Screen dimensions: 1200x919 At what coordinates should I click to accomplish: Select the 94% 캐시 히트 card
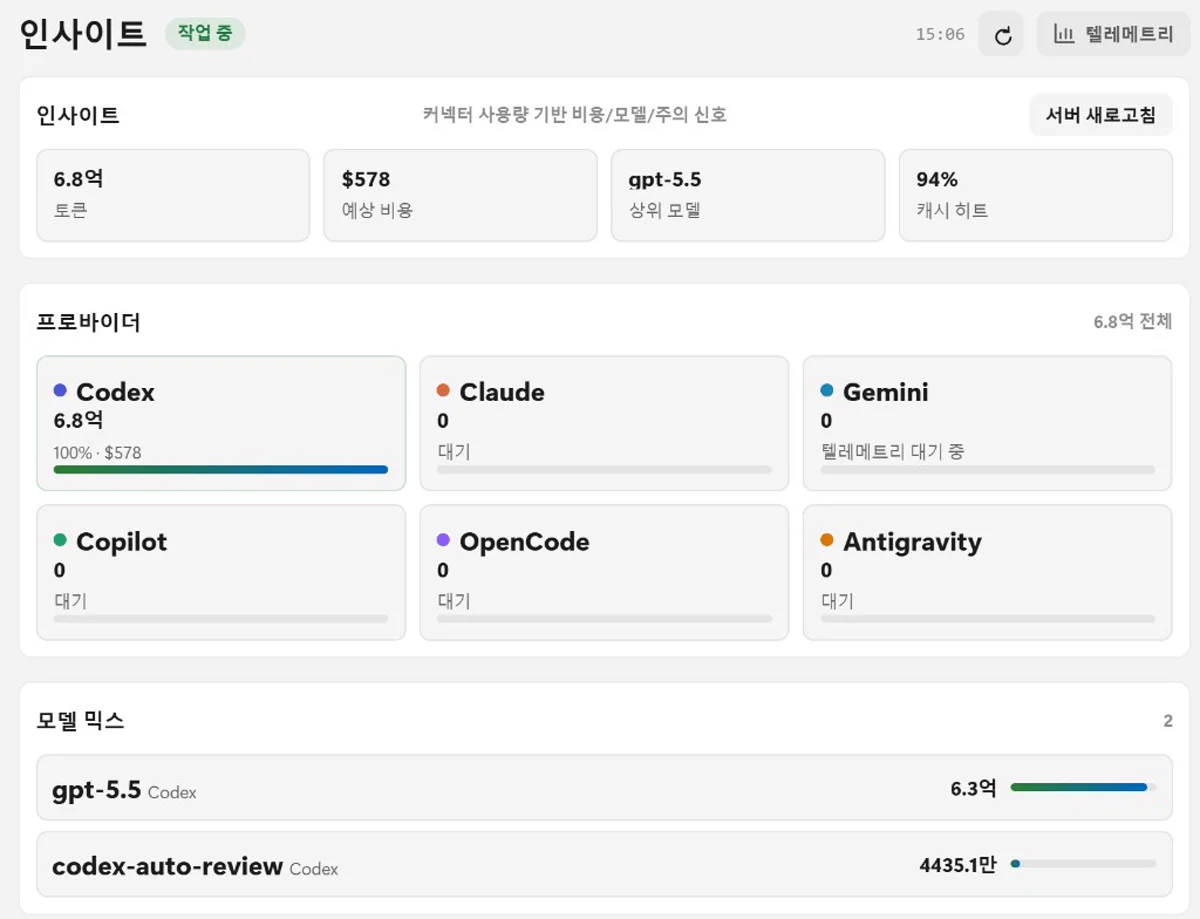tap(1036, 196)
